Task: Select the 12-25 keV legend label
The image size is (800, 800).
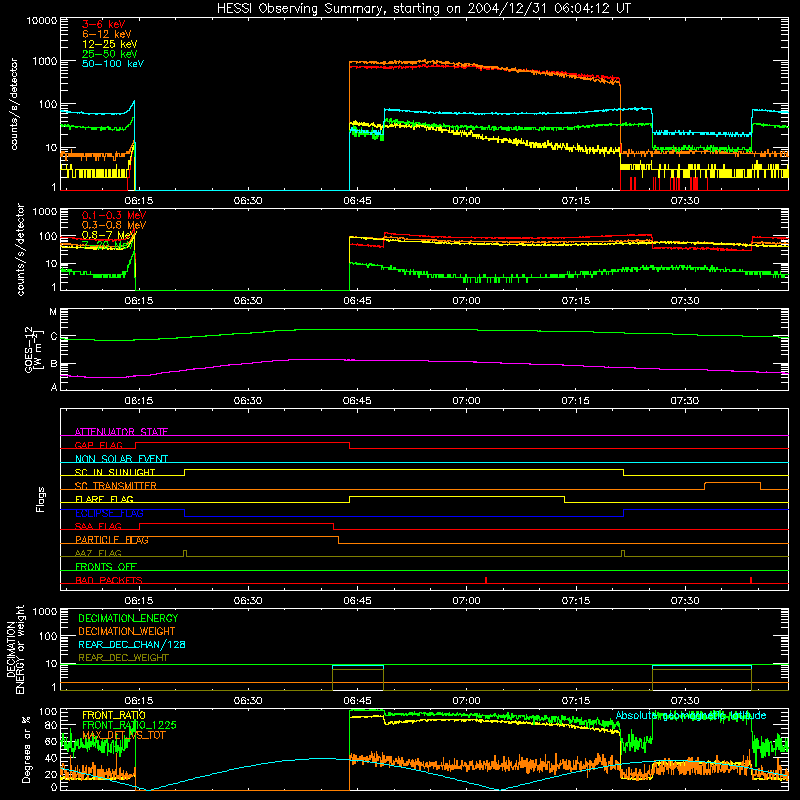Action: coord(110,44)
